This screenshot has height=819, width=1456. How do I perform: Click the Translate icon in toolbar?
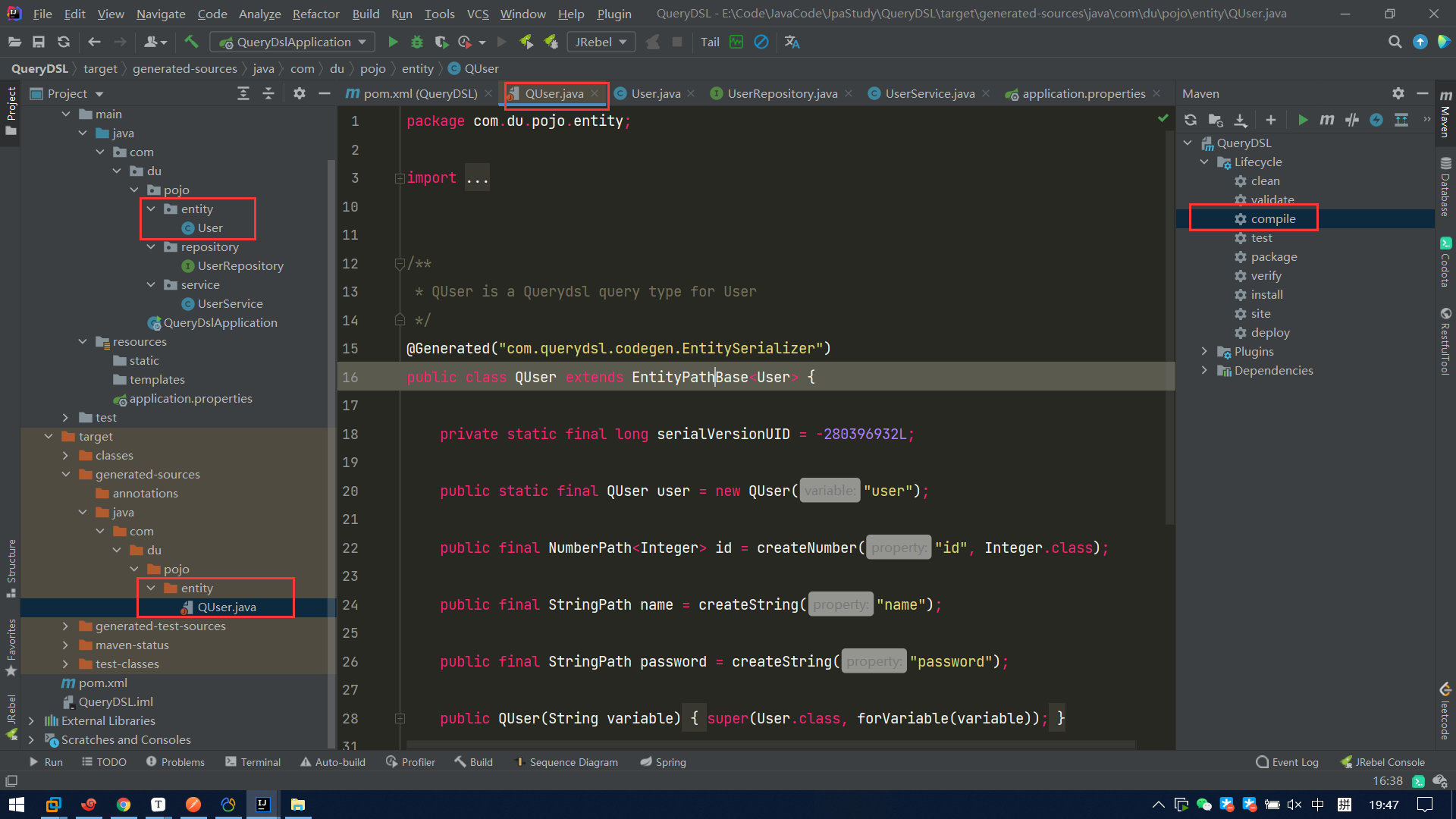pos(792,42)
